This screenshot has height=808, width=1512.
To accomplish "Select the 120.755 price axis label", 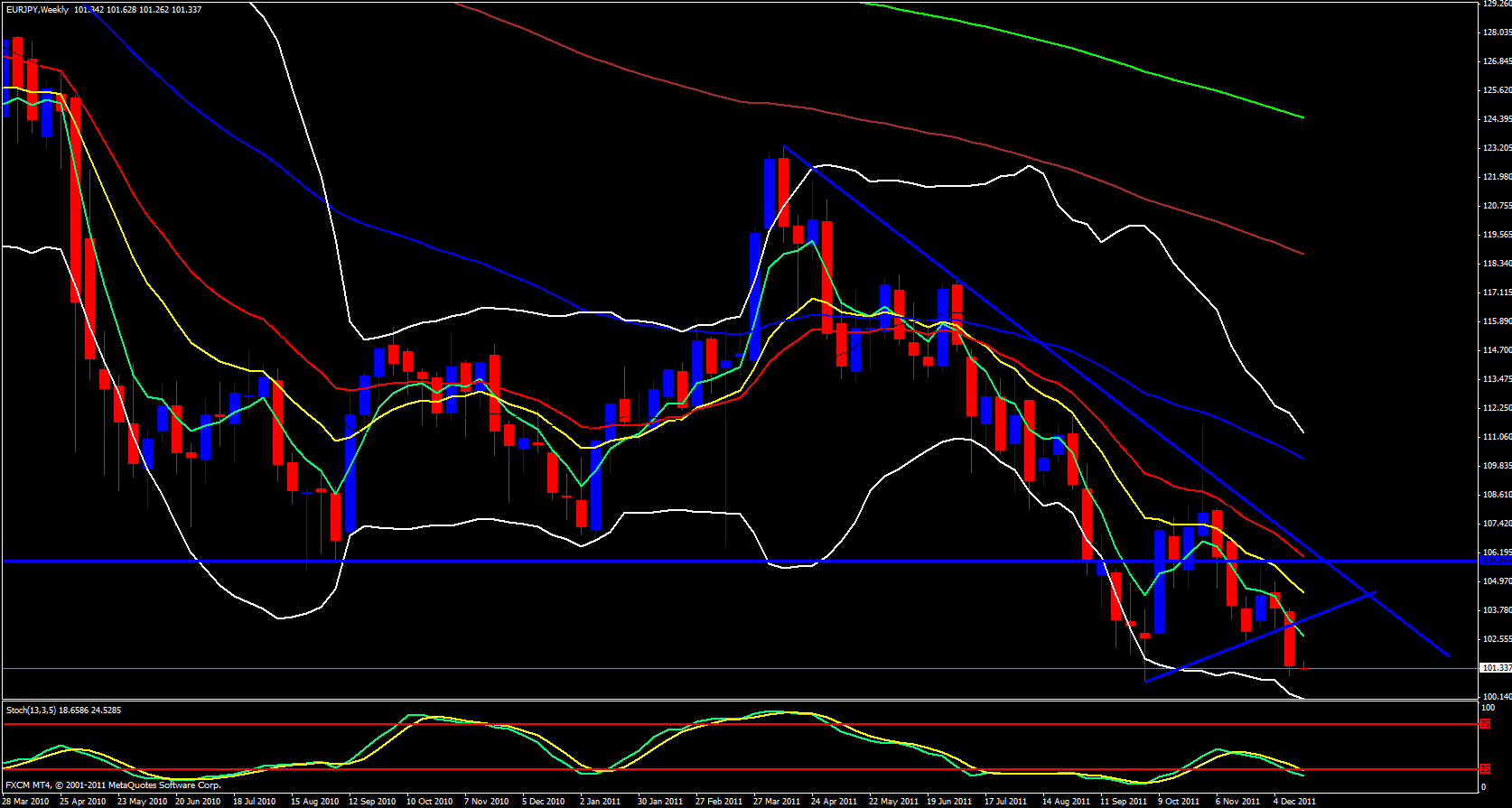I will [x=1497, y=206].
